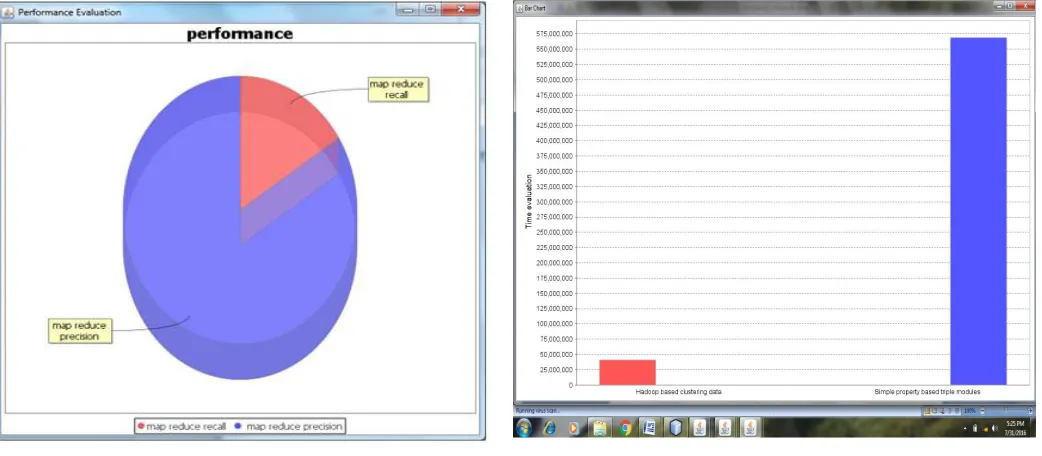Click the zoom in plus button
Image resolution: width=1042 pixels, height=456 pixels.
click(1030, 411)
